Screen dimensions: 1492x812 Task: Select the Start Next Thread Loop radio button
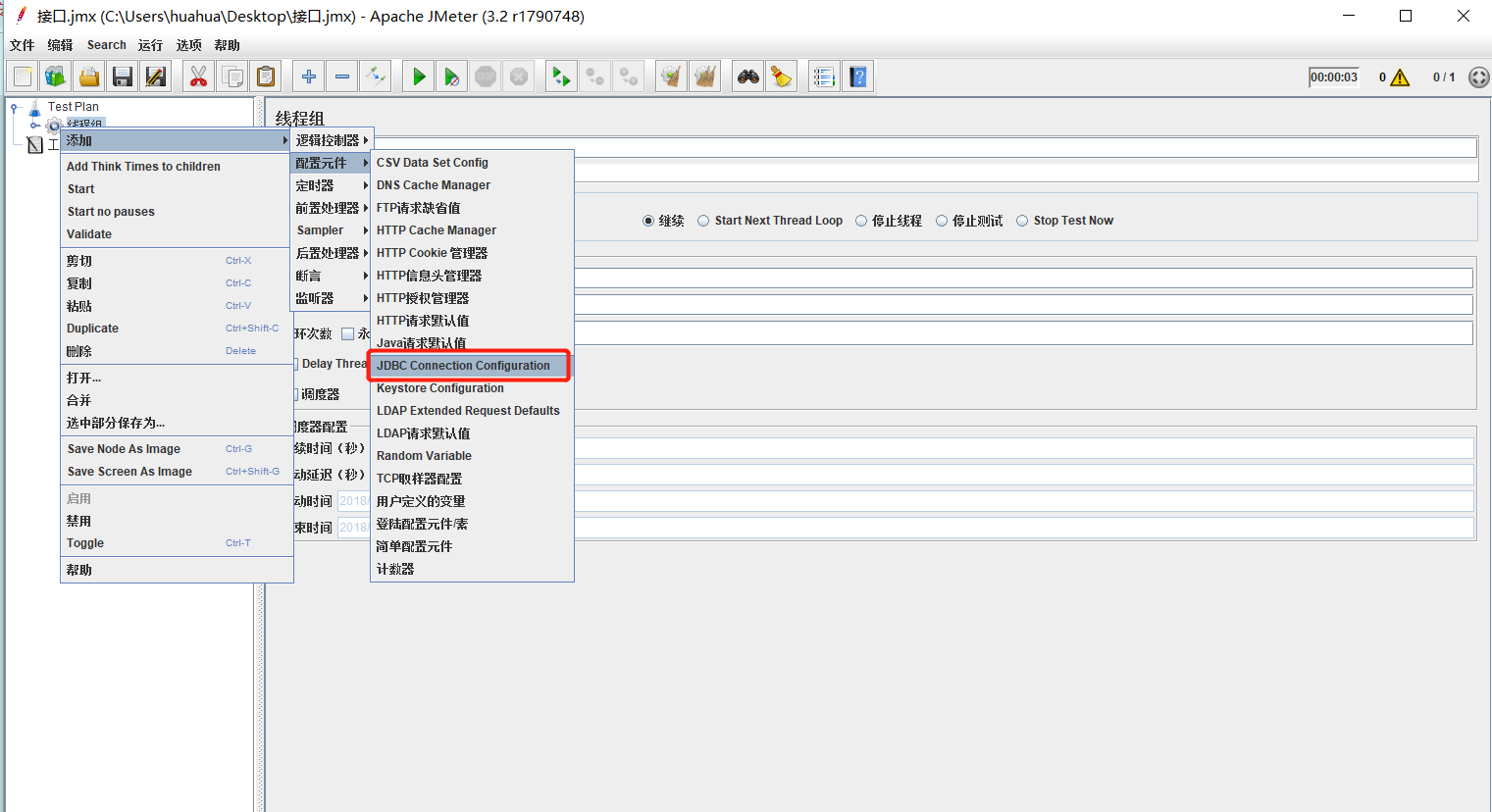(703, 221)
